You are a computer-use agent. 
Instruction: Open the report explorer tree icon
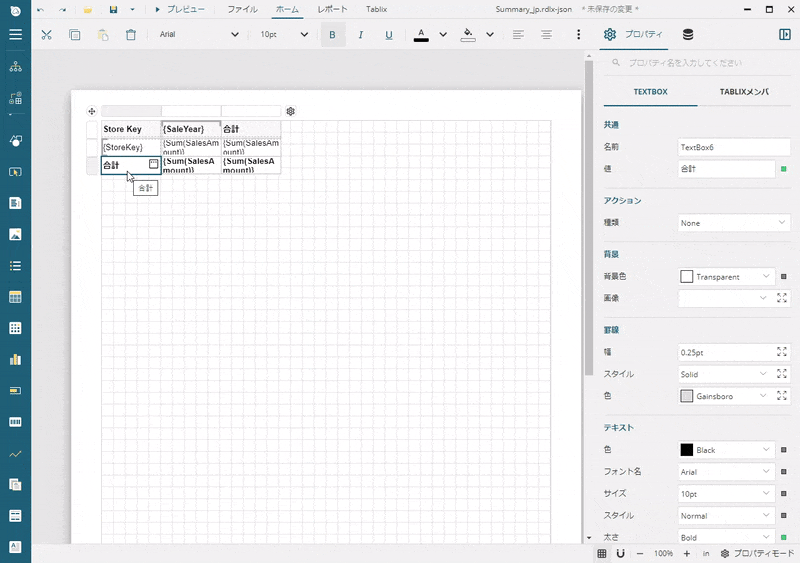[15, 67]
